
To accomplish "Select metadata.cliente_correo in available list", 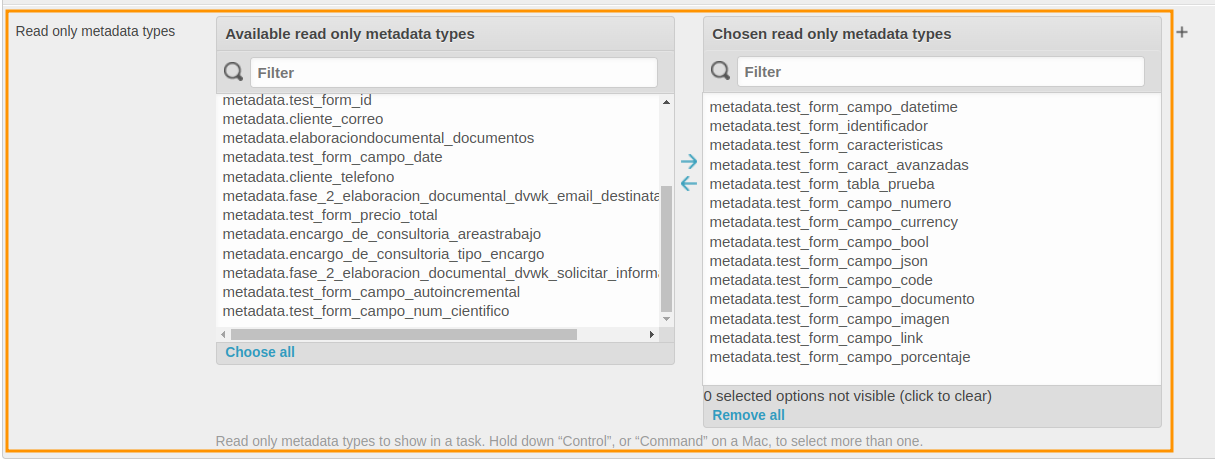I will (302, 119).
